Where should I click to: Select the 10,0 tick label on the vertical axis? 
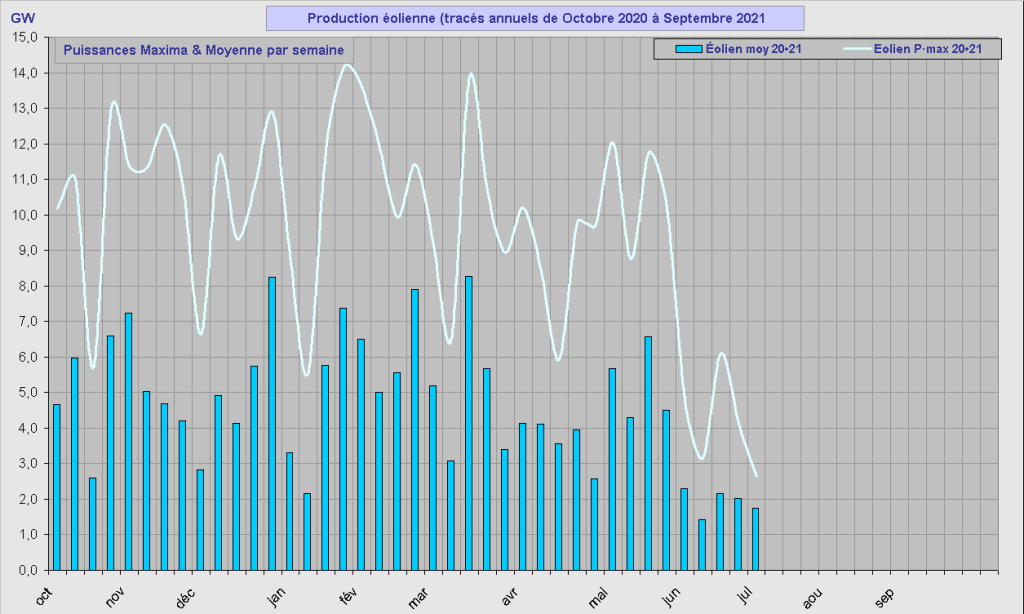coord(24,215)
